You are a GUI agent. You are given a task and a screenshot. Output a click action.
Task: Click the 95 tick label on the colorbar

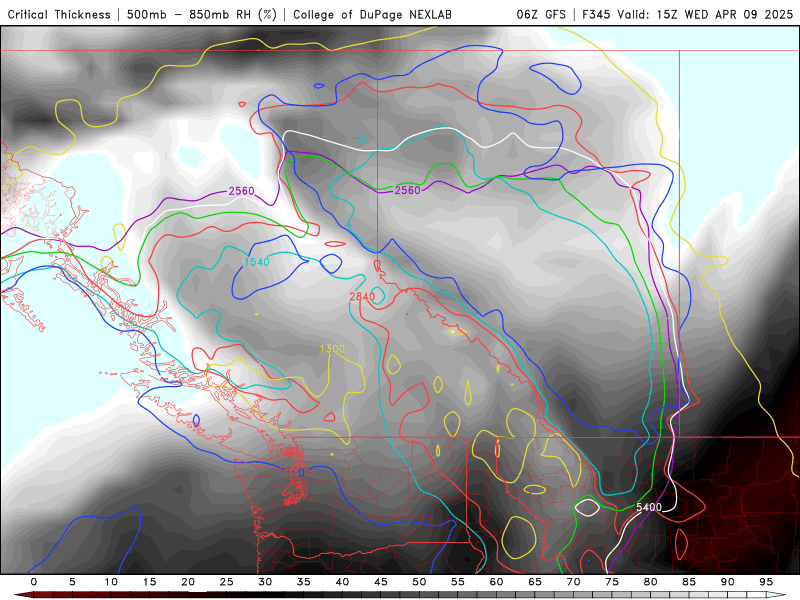766,582
